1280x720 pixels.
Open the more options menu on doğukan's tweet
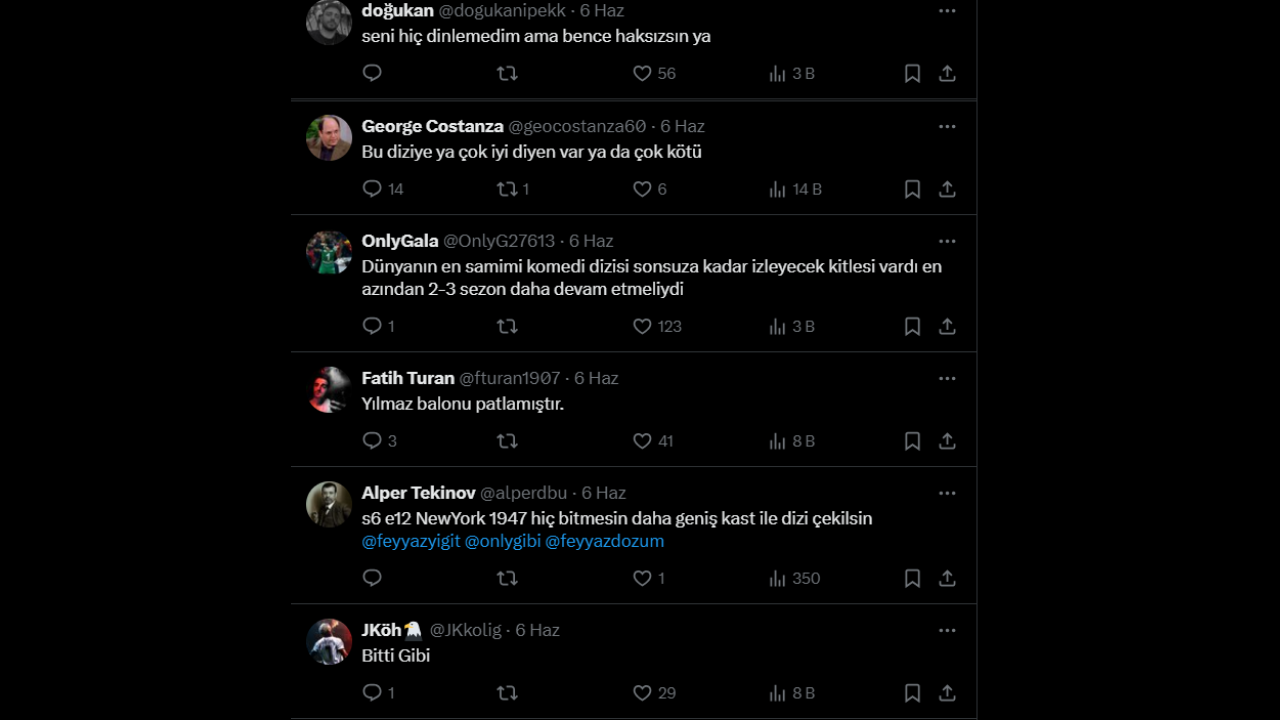(x=946, y=10)
